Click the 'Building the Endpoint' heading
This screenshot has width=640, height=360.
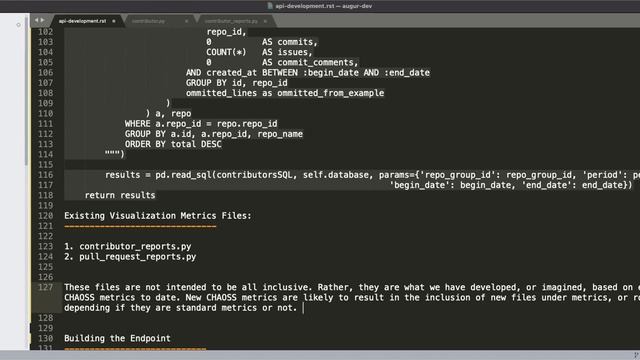click(x=118, y=338)
